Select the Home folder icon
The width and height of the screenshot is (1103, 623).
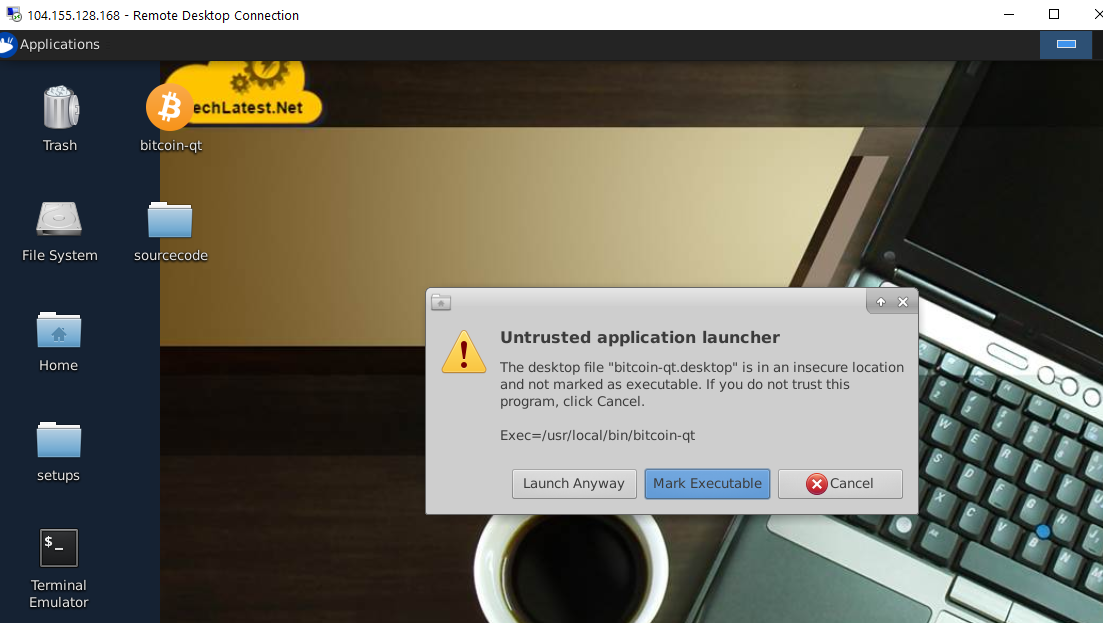click(59, 329)
